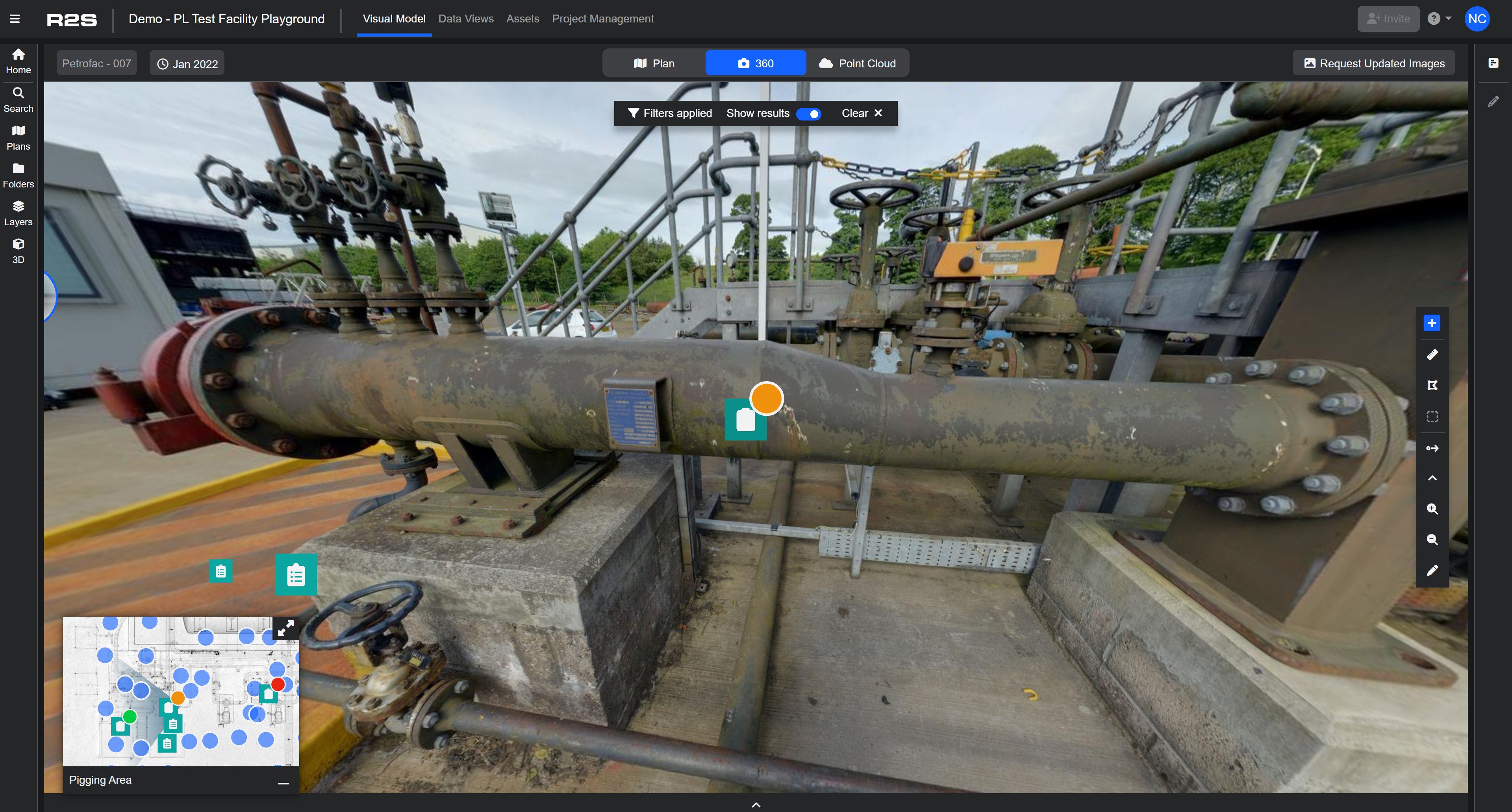The image size is (1512, 812).
Task: Click Request Updated Images button
Action: click(1373, 63)
